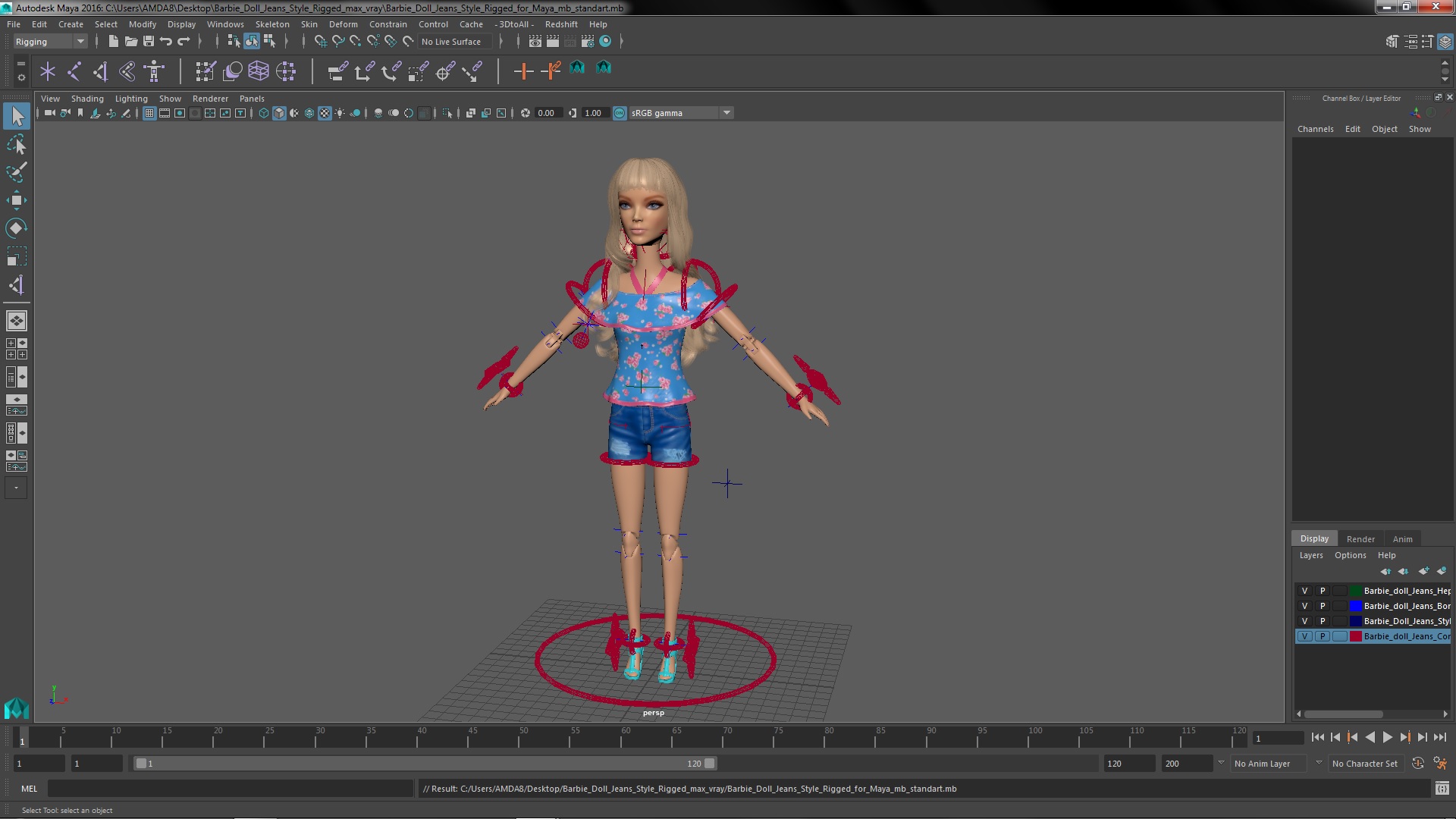Viewport: 1456px width, 819px height.
Task: Toggle visibility V of Barbie_Doll_Jeans_Styl layer
Action: [1304, 621]
